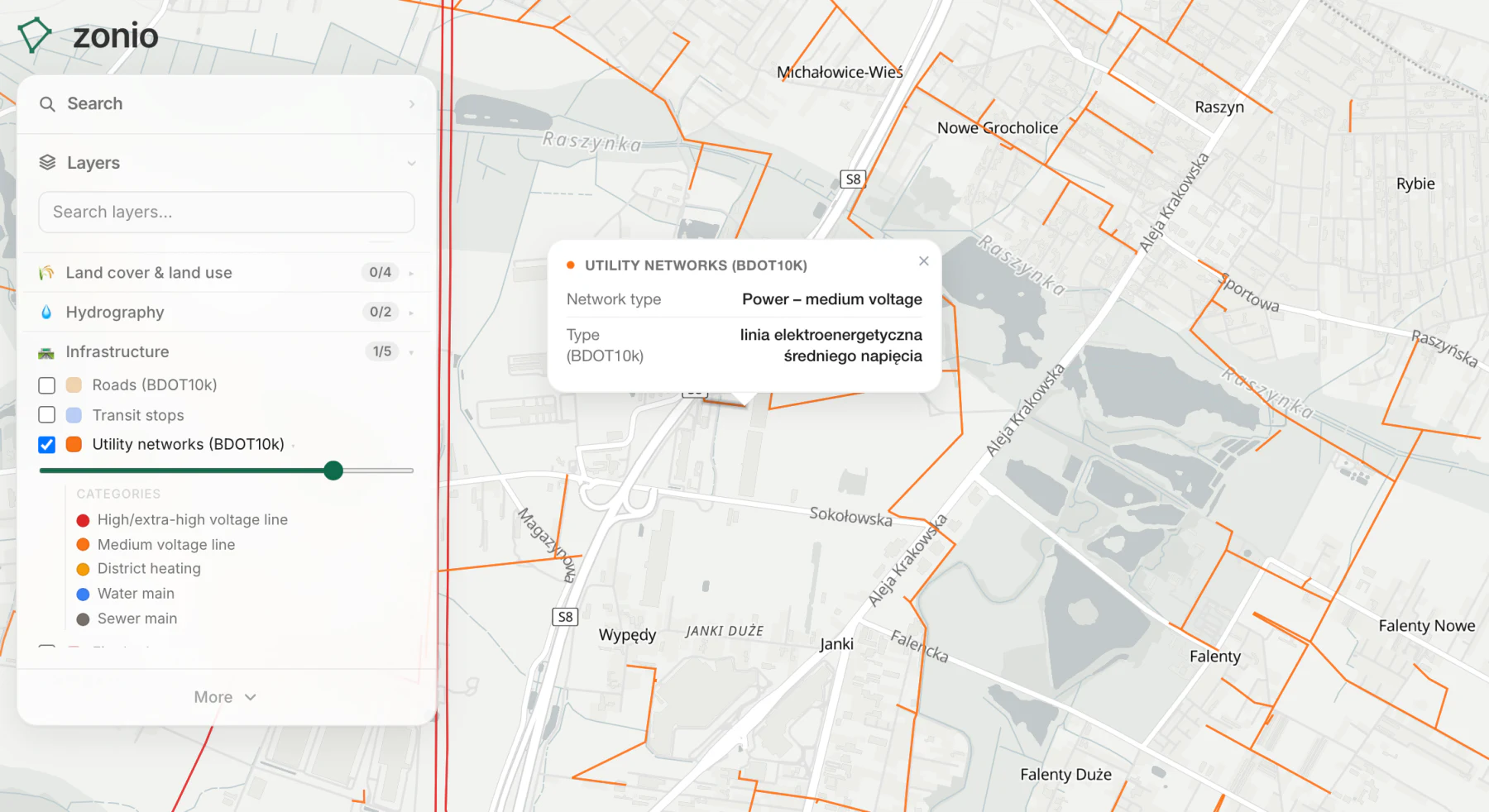Click the orange Utility networks color swatch
Screen dimensions: 1489x812
(74, 445)
